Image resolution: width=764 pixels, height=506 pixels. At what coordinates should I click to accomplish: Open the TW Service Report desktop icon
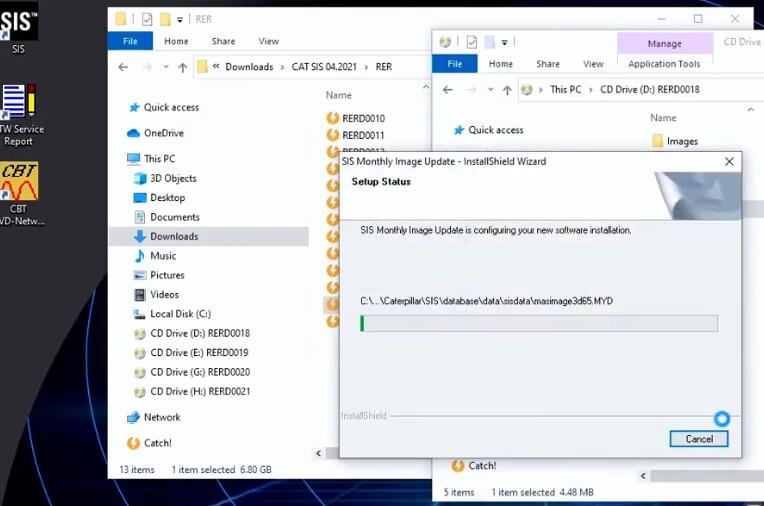(x=19, y=115)
